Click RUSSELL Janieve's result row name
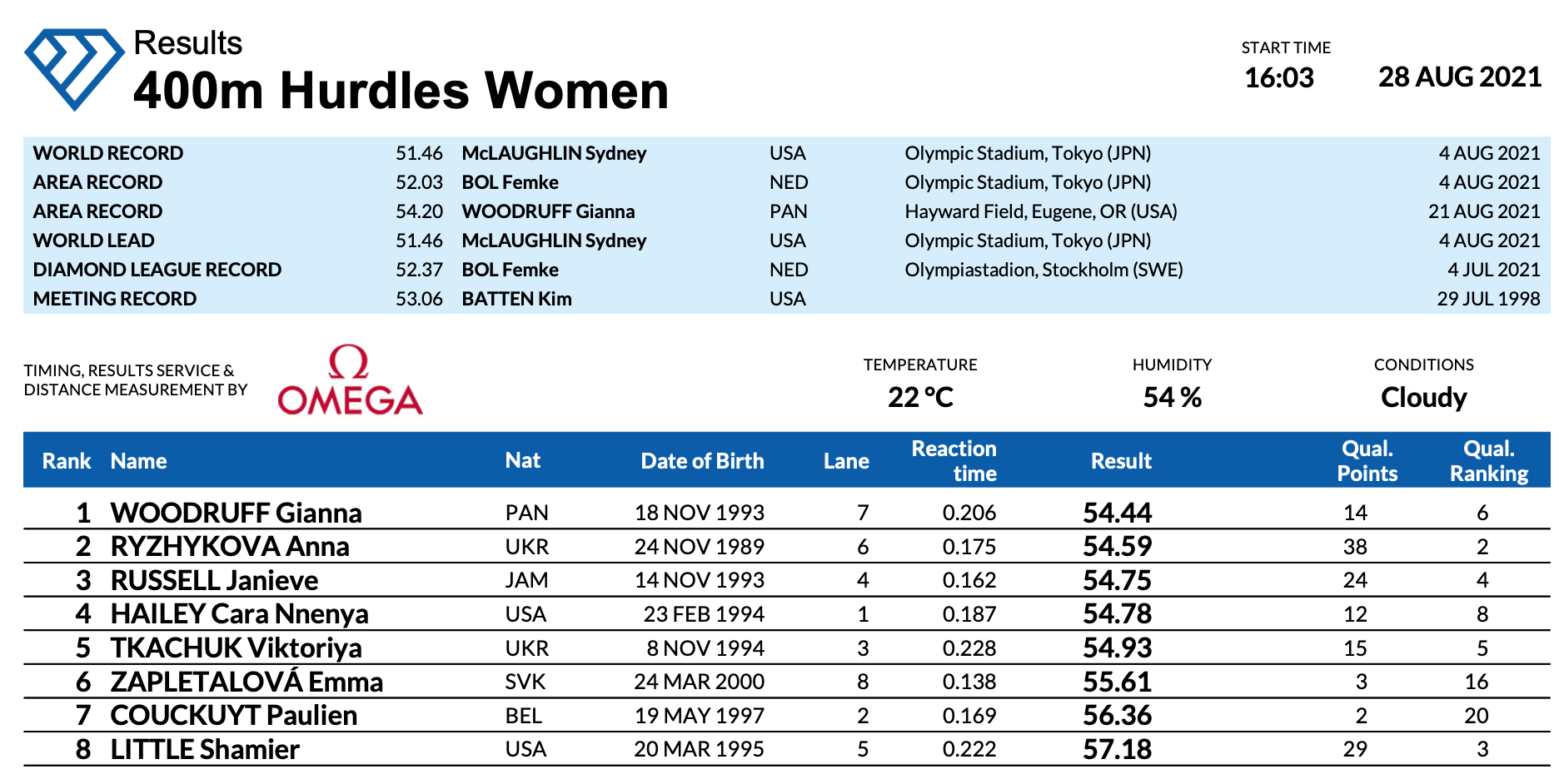1559x784 pixels. click(x=214, y=580)
